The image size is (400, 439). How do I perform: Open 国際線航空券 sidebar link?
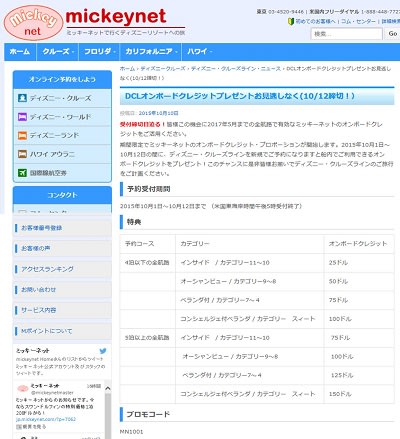click(48, 173)
